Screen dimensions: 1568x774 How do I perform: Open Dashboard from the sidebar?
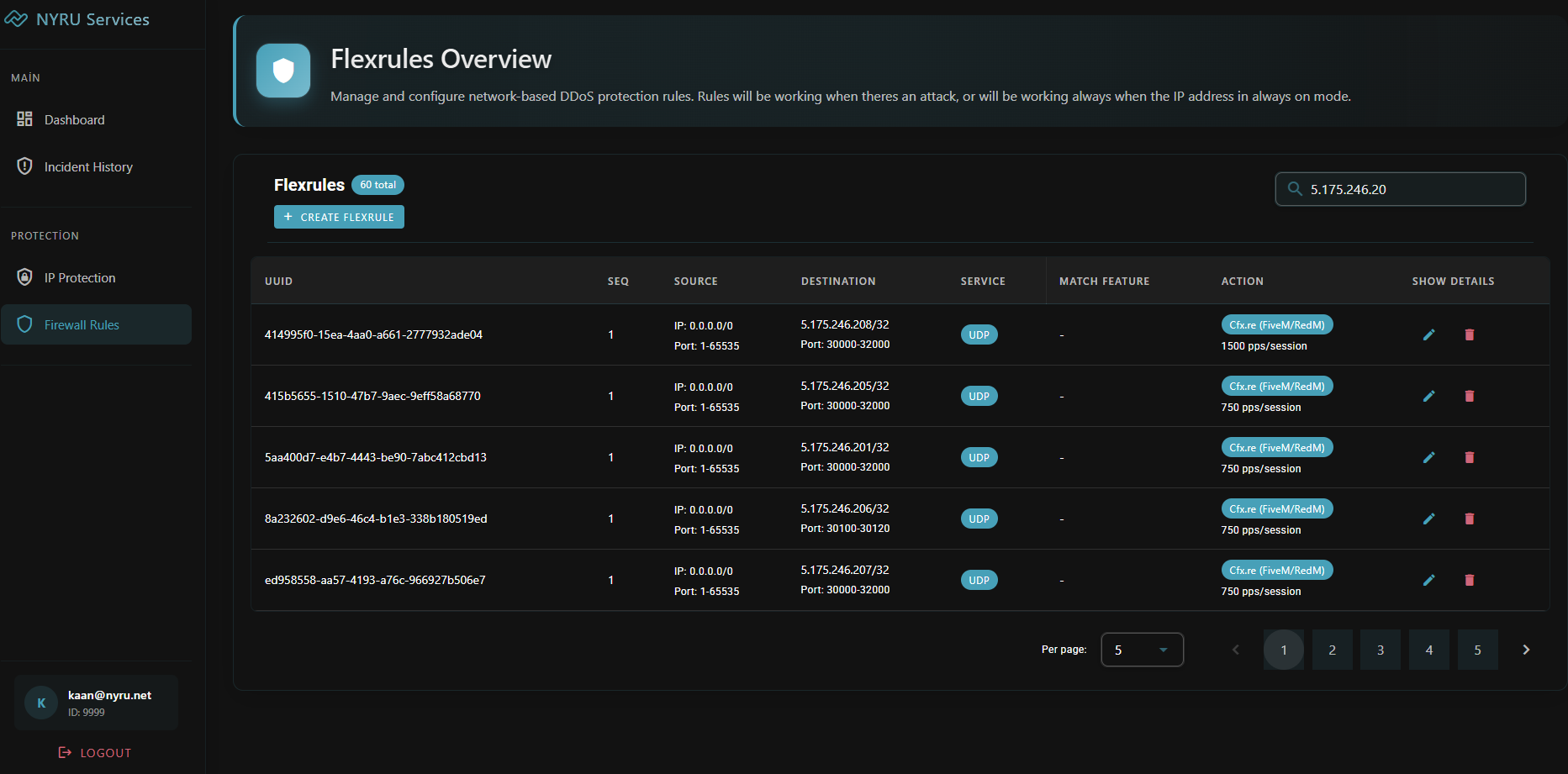coord(75,120)
